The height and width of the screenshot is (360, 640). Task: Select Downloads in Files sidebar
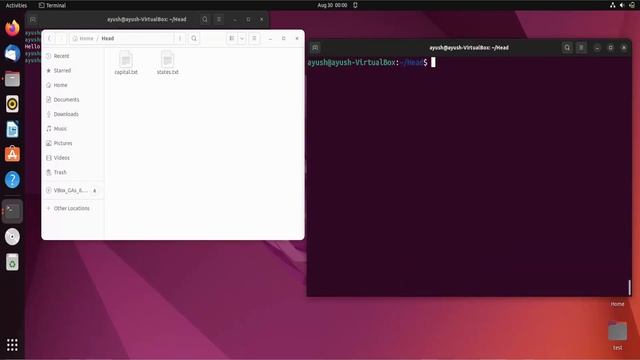pos(73,114)
